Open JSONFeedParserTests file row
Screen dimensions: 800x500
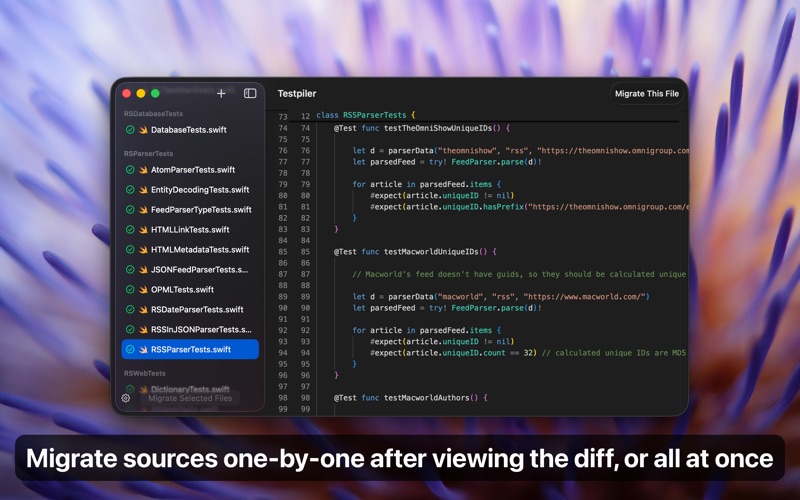tap(190, 269)
